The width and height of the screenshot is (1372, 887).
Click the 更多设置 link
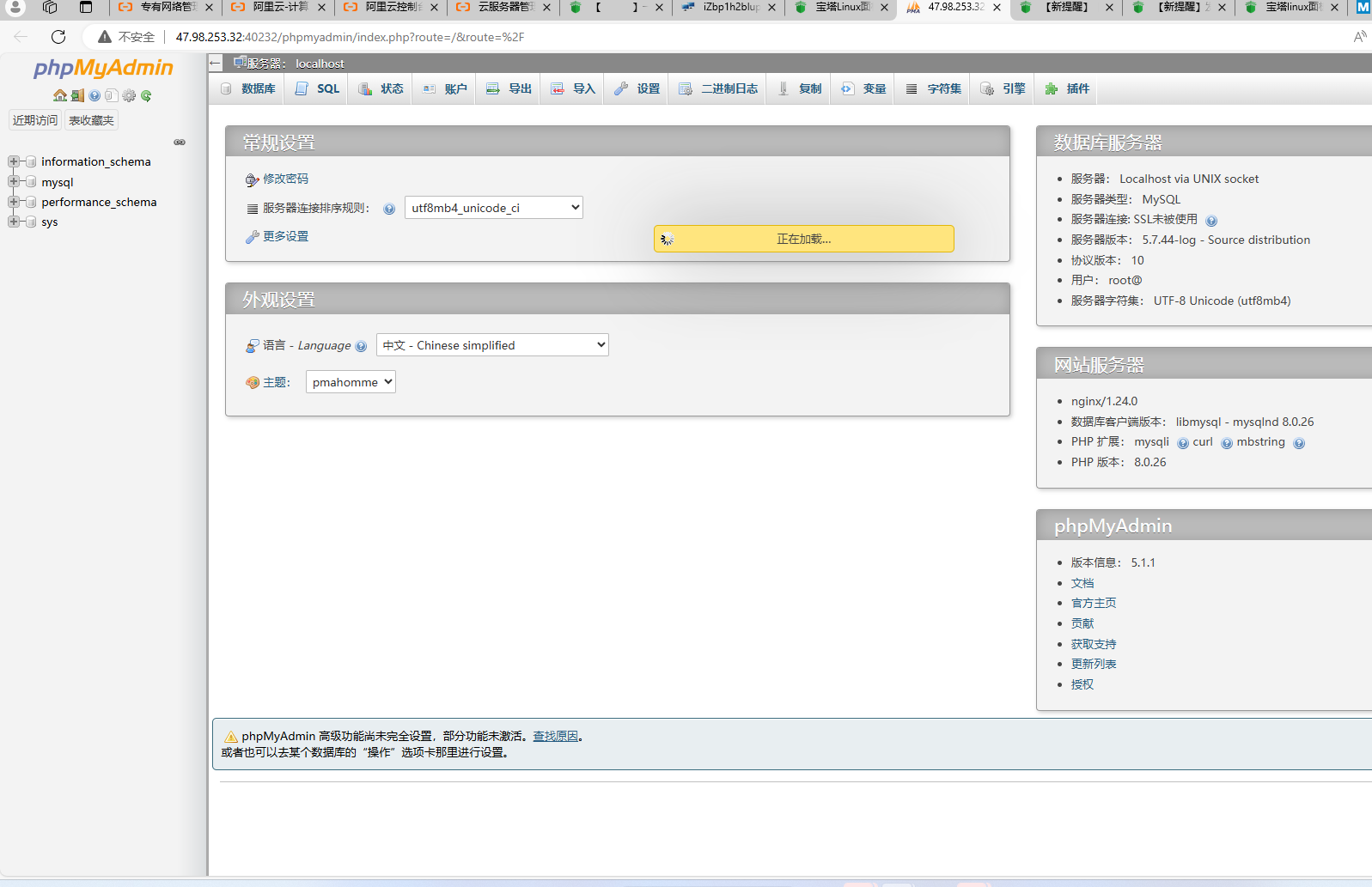tap(285, 236)
